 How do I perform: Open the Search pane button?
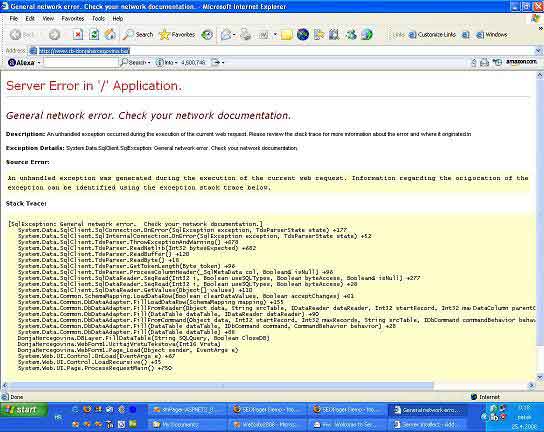click(138, 34)
